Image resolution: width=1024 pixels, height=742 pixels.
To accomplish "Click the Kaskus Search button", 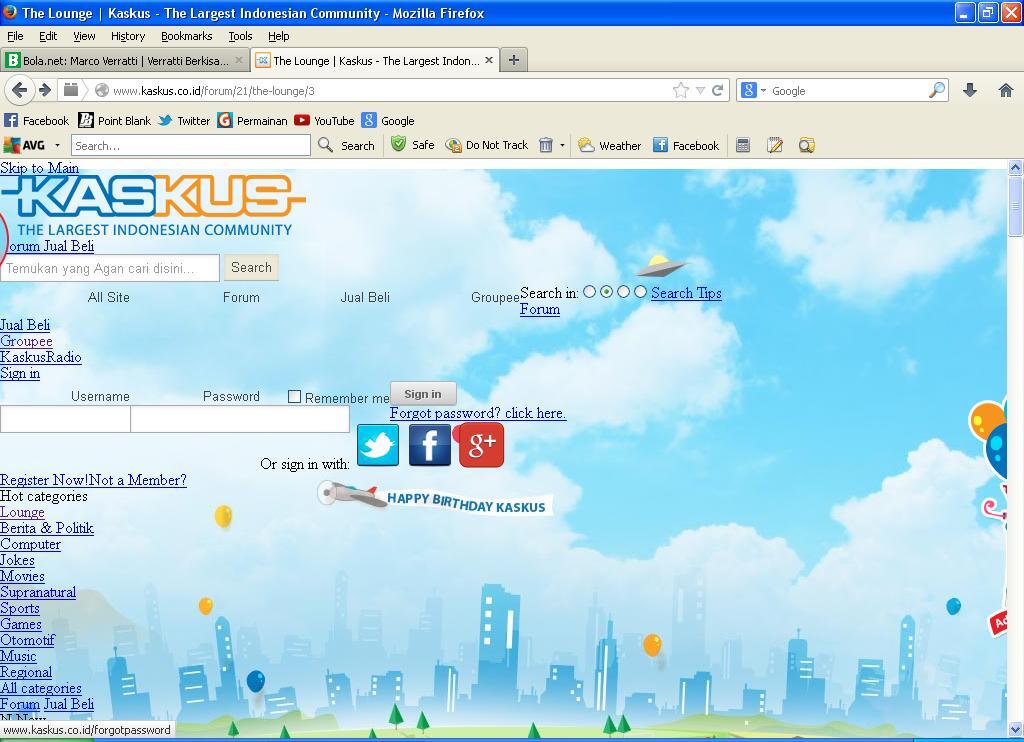I will (251, 267).
